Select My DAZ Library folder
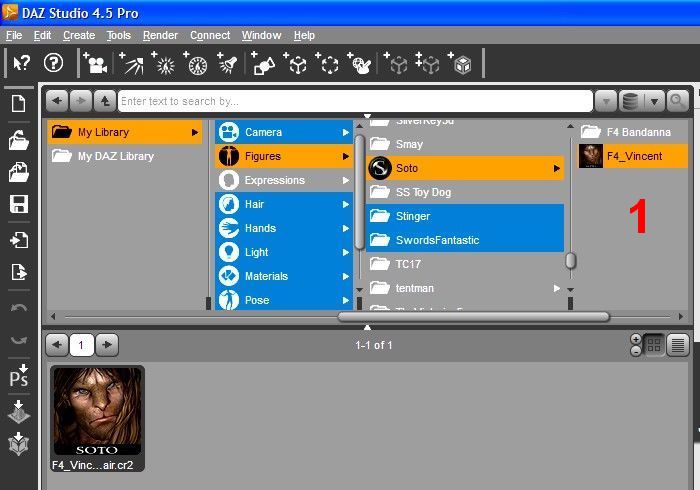700x490 pixels. tap(125, 156)
